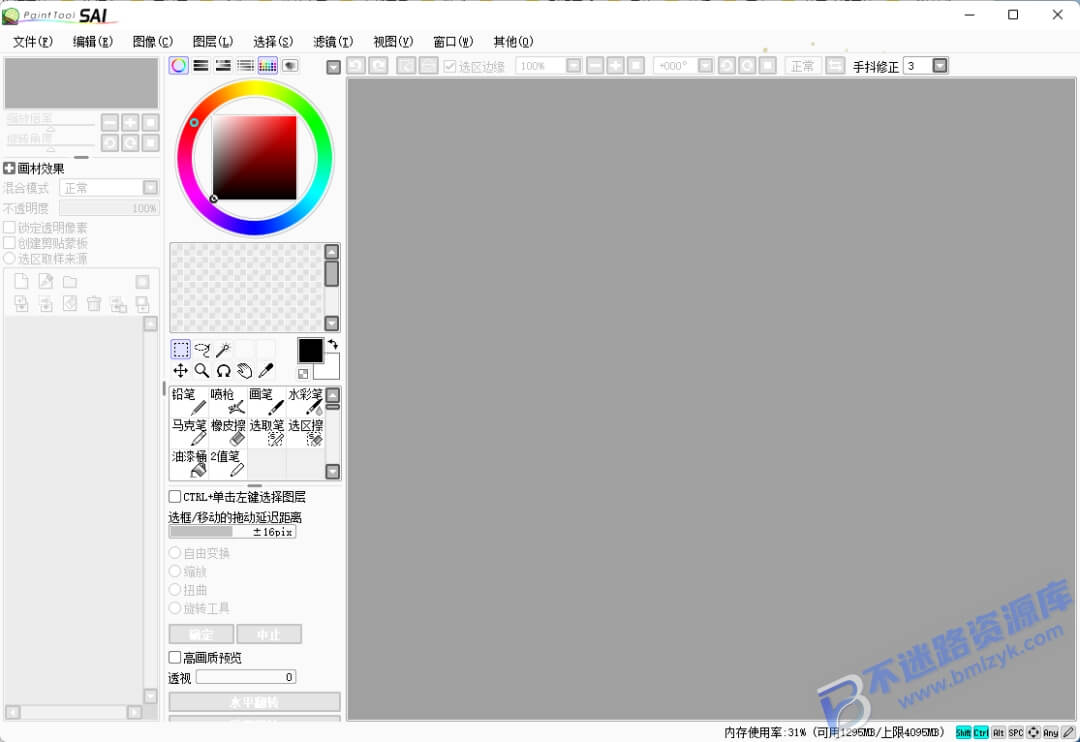Select the lasso tool
Screen dimensions: 1080x742
point(202,349)
